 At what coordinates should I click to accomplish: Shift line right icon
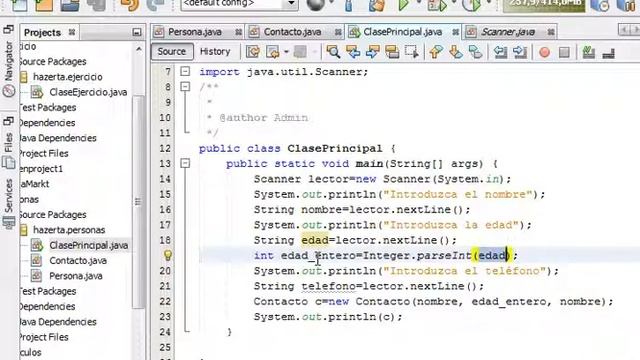tap(520, 52)
